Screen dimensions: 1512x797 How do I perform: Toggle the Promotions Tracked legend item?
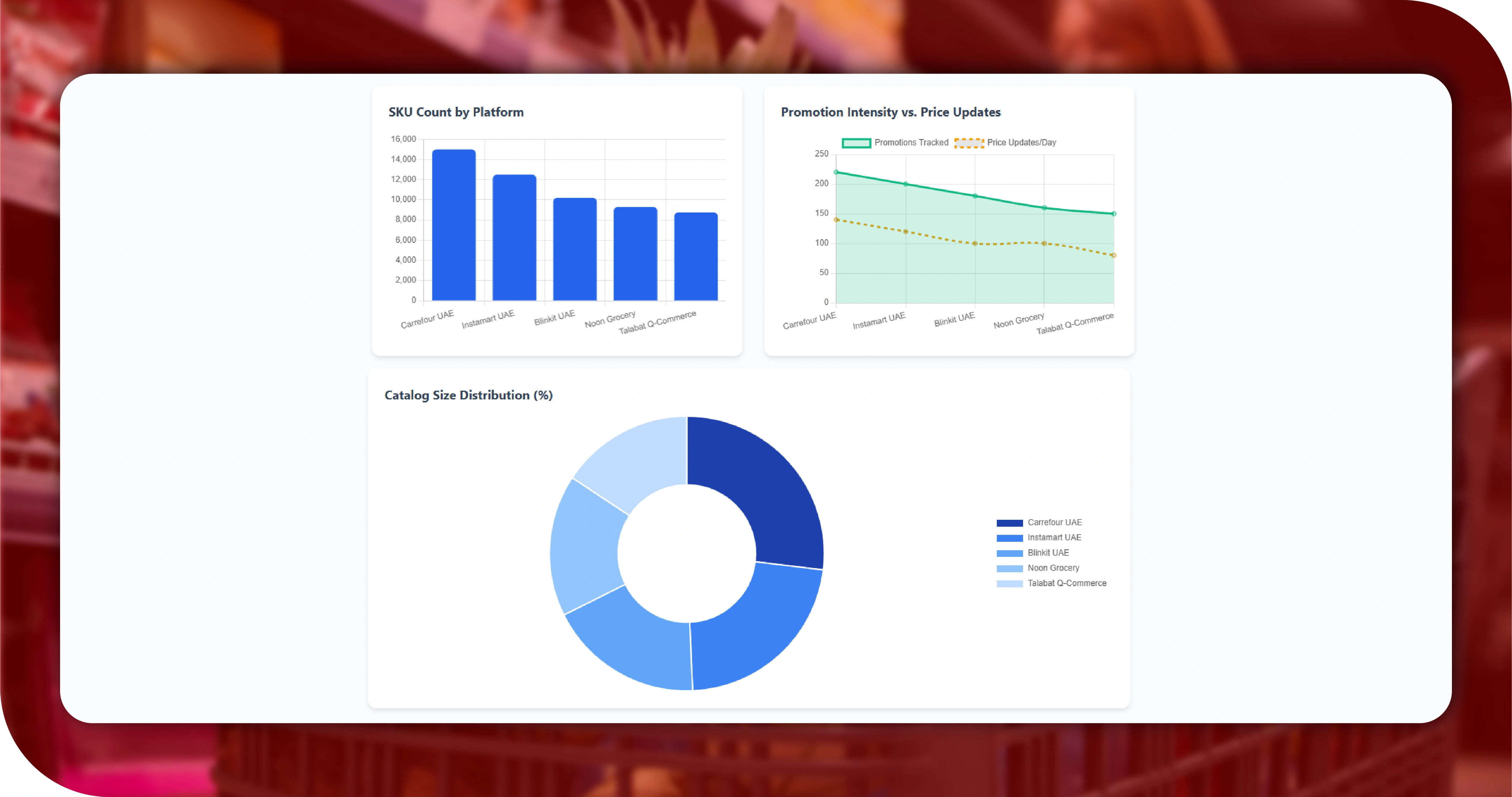coord(895,143)
